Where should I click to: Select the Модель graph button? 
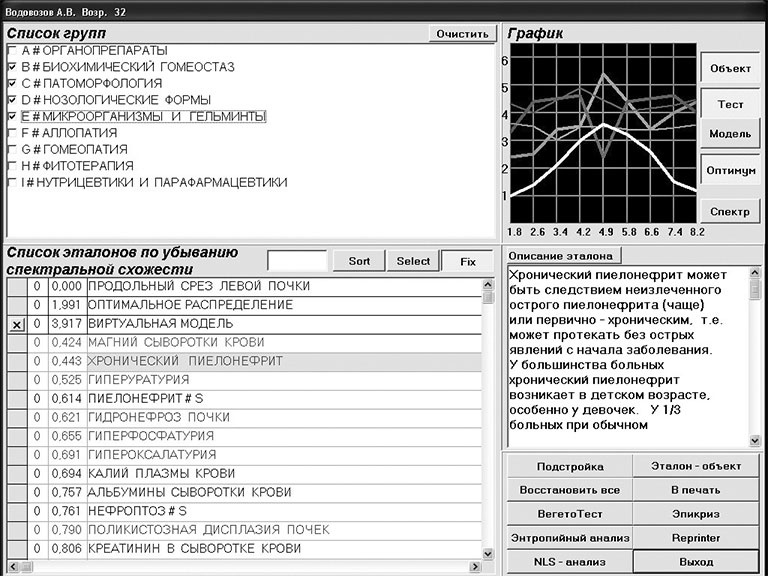pos(730,133)
